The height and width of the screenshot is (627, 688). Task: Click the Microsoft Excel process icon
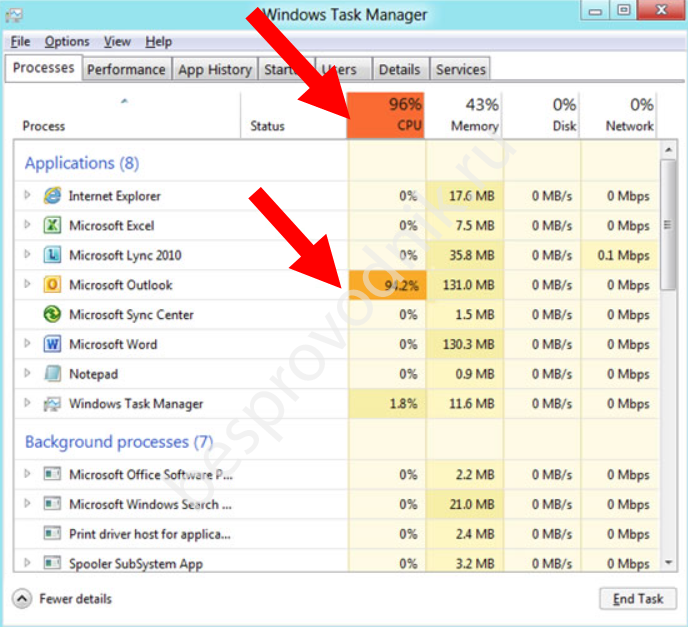pos(52,226)
